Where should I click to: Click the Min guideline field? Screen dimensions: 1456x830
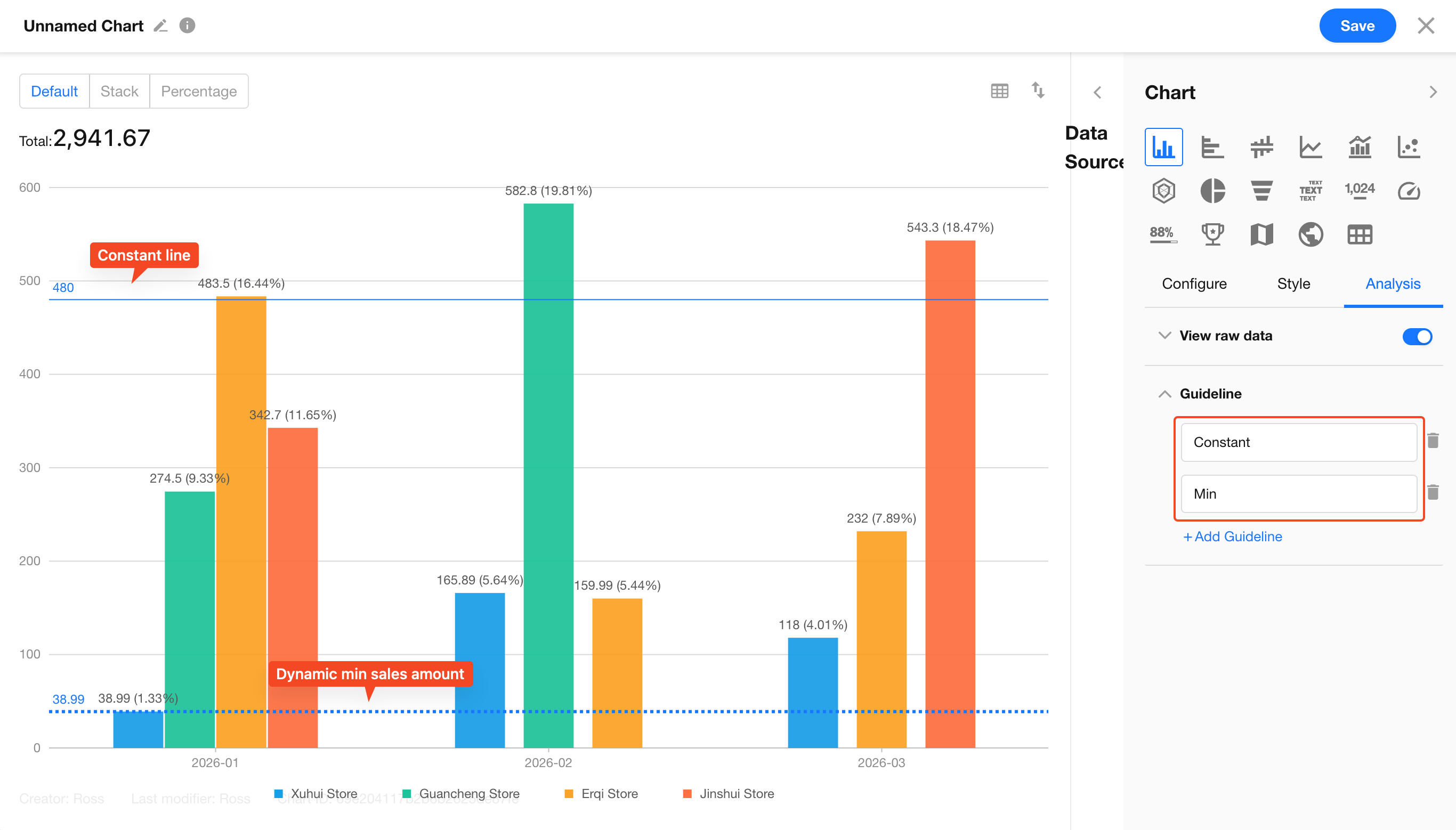(1298, 494)
